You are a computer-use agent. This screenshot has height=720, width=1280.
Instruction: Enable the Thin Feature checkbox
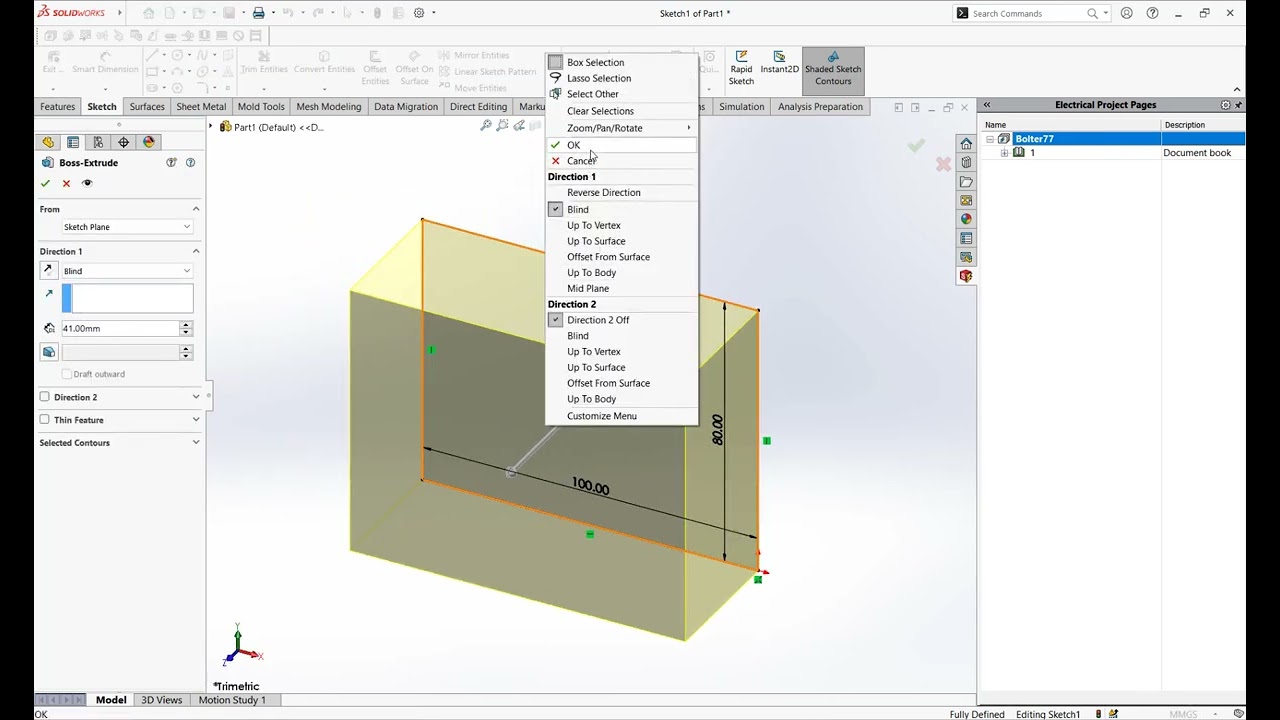pyautogui.click(x=44, y=420)
